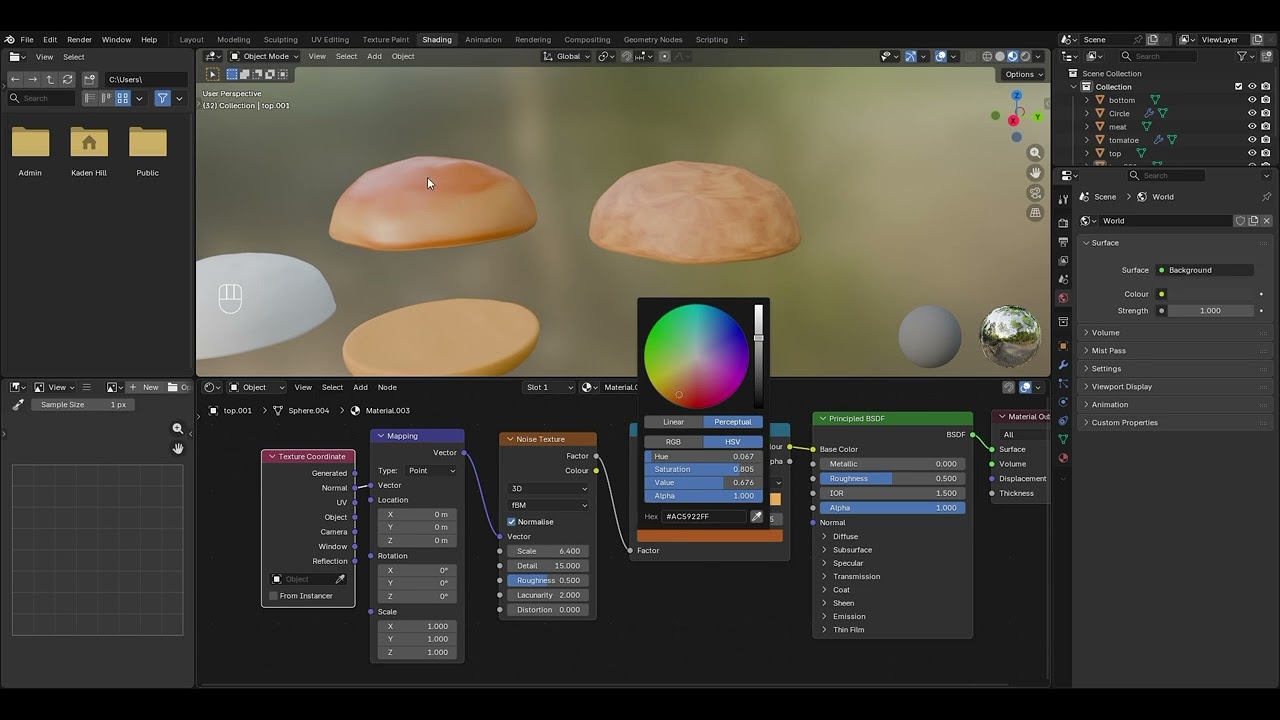Click the Hex colour value field
Image resolution: width=1280 pixels, height=720 pixels.
click(705, 517)
